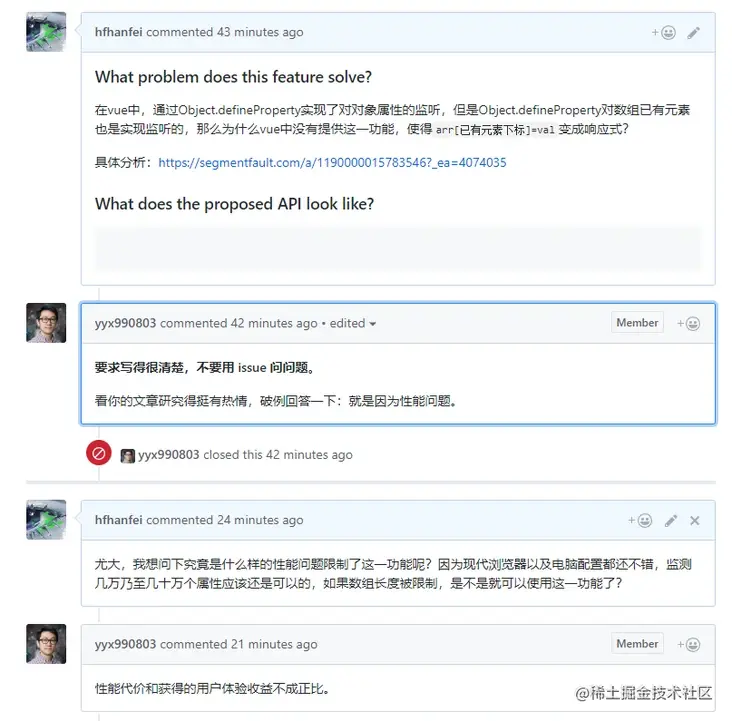Add reaction to hfhanfei's 24 minutes ago comment

coord(640,520)
